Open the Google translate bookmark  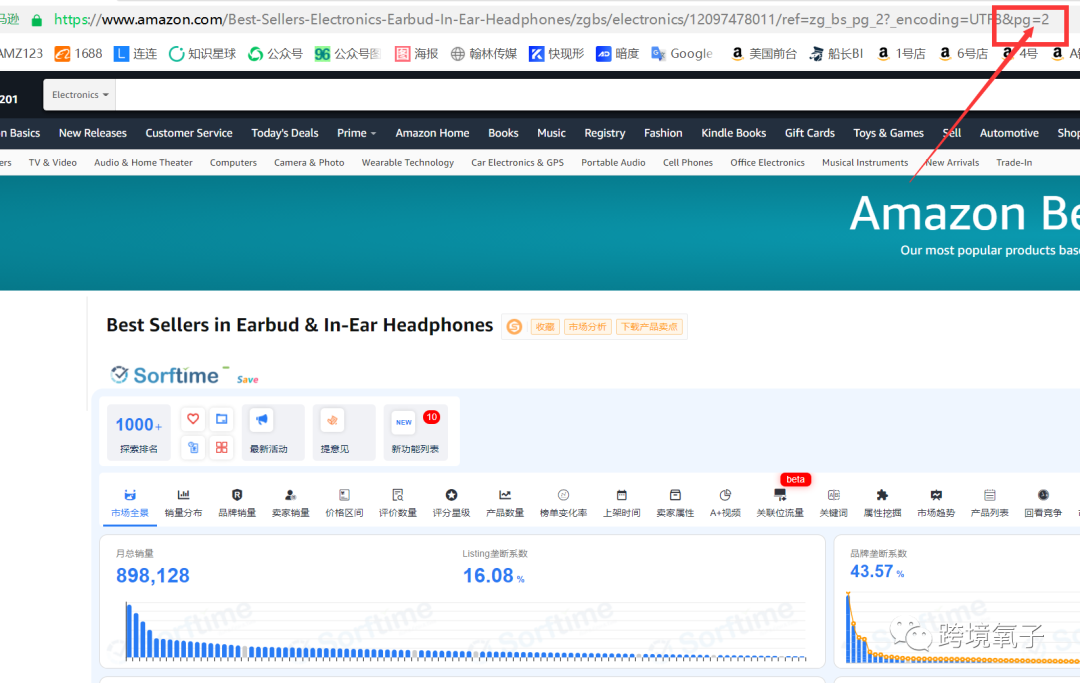coord(682,53)
